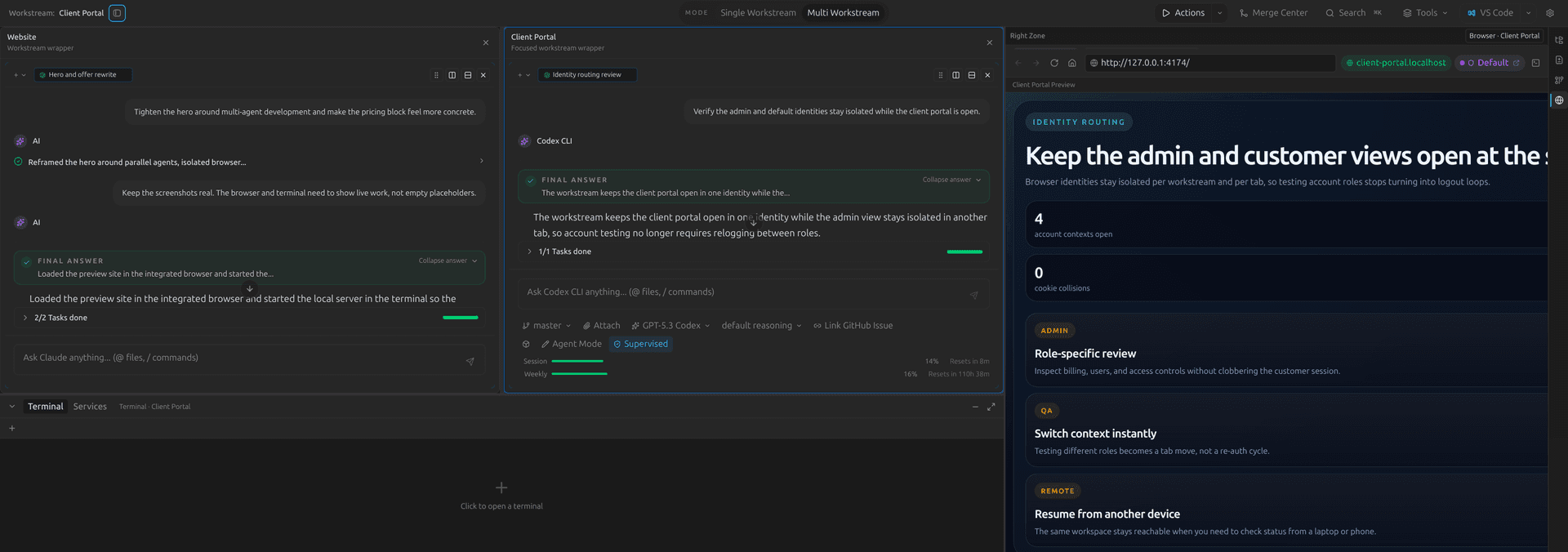
Task: Send the Codex CLI message with paper plane icon
Action: (x=973, y=296)
